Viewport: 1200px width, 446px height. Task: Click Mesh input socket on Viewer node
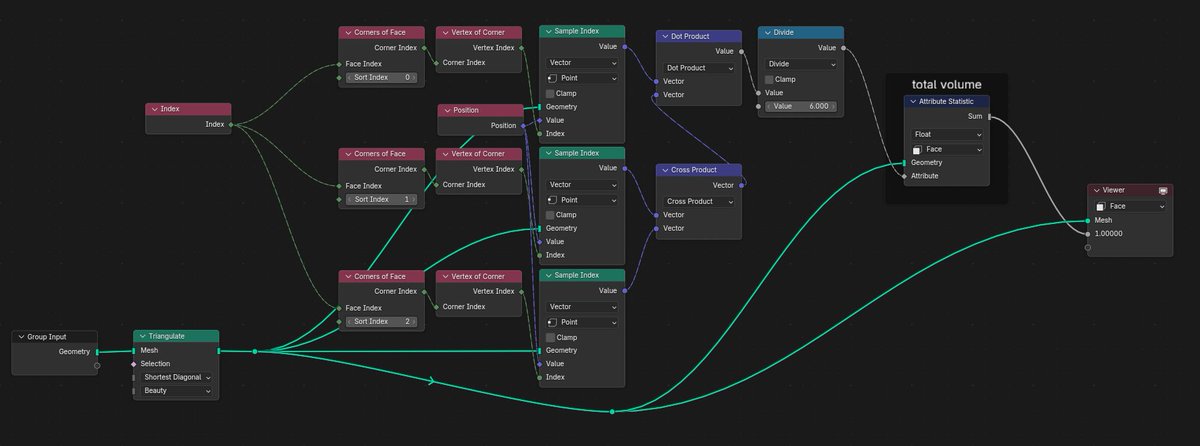[x=1087, y=220]
